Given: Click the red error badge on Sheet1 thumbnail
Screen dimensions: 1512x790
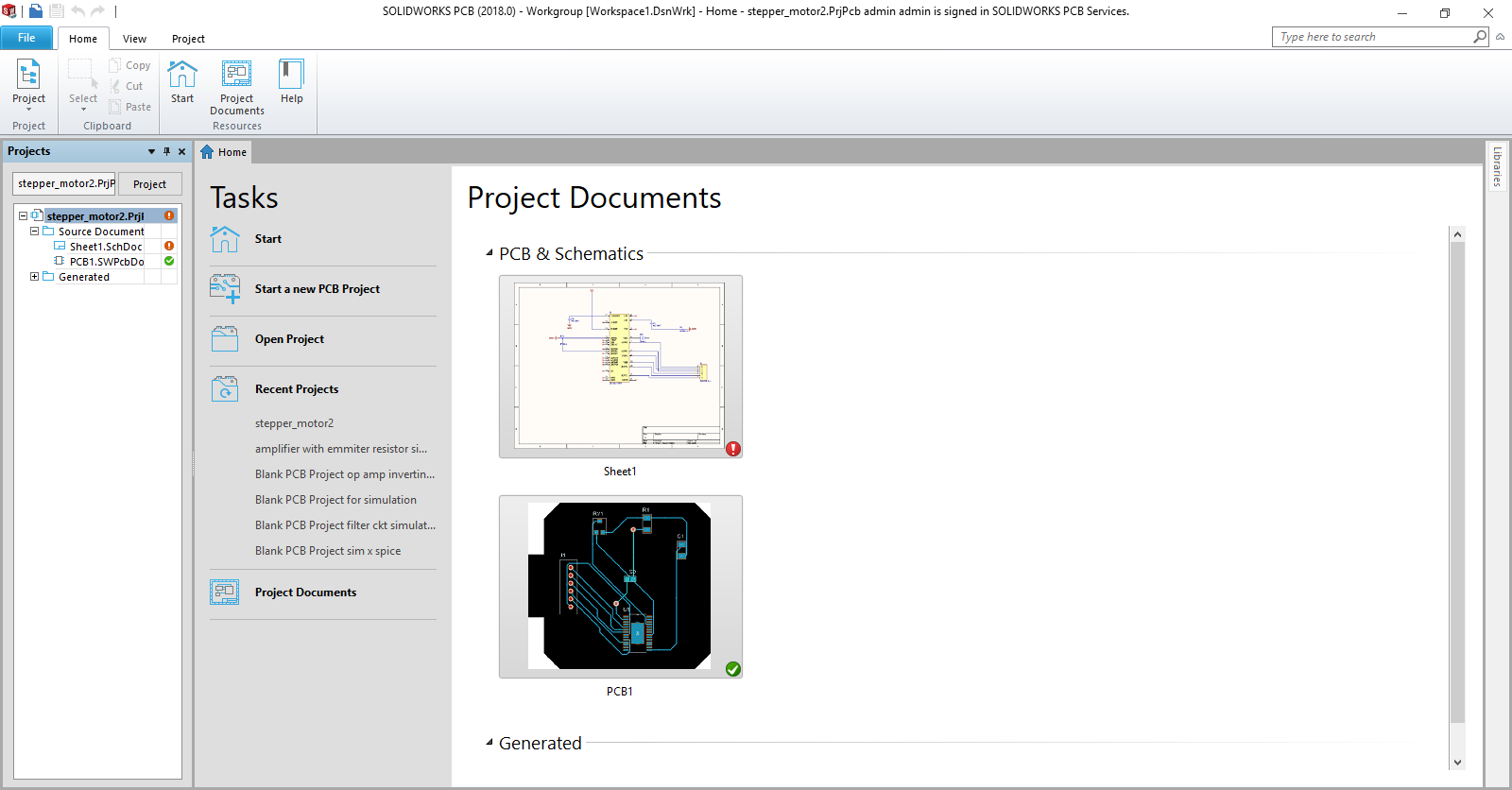Looking at the screenshot, I should point(733,449).
